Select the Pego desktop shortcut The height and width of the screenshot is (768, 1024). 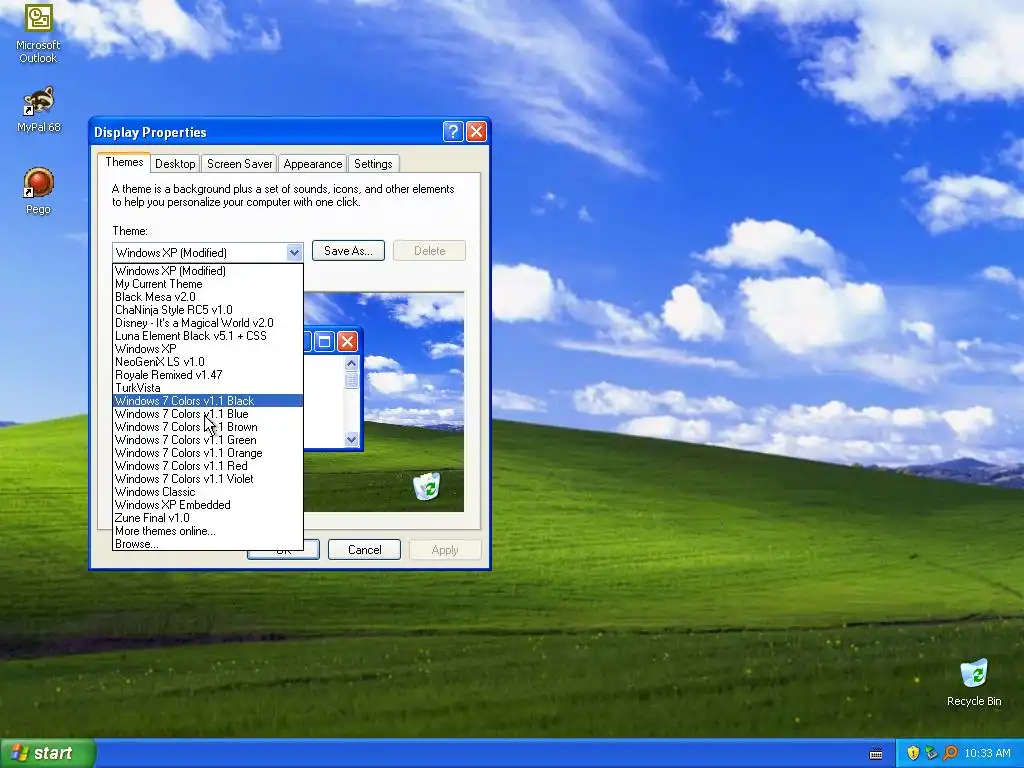pos(38,191)
